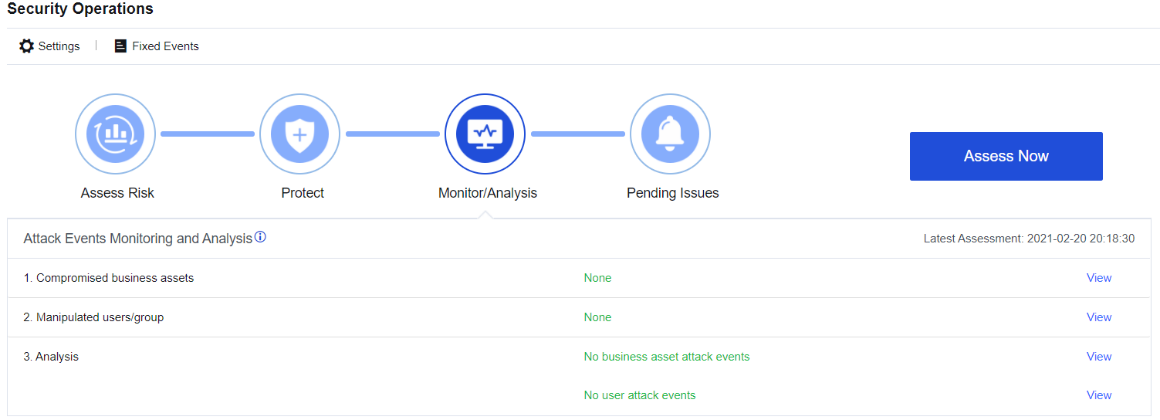This screenshot has width=1160, height=420.
Task: Click row text Compromised business assets
Action: tap(109, 278)
